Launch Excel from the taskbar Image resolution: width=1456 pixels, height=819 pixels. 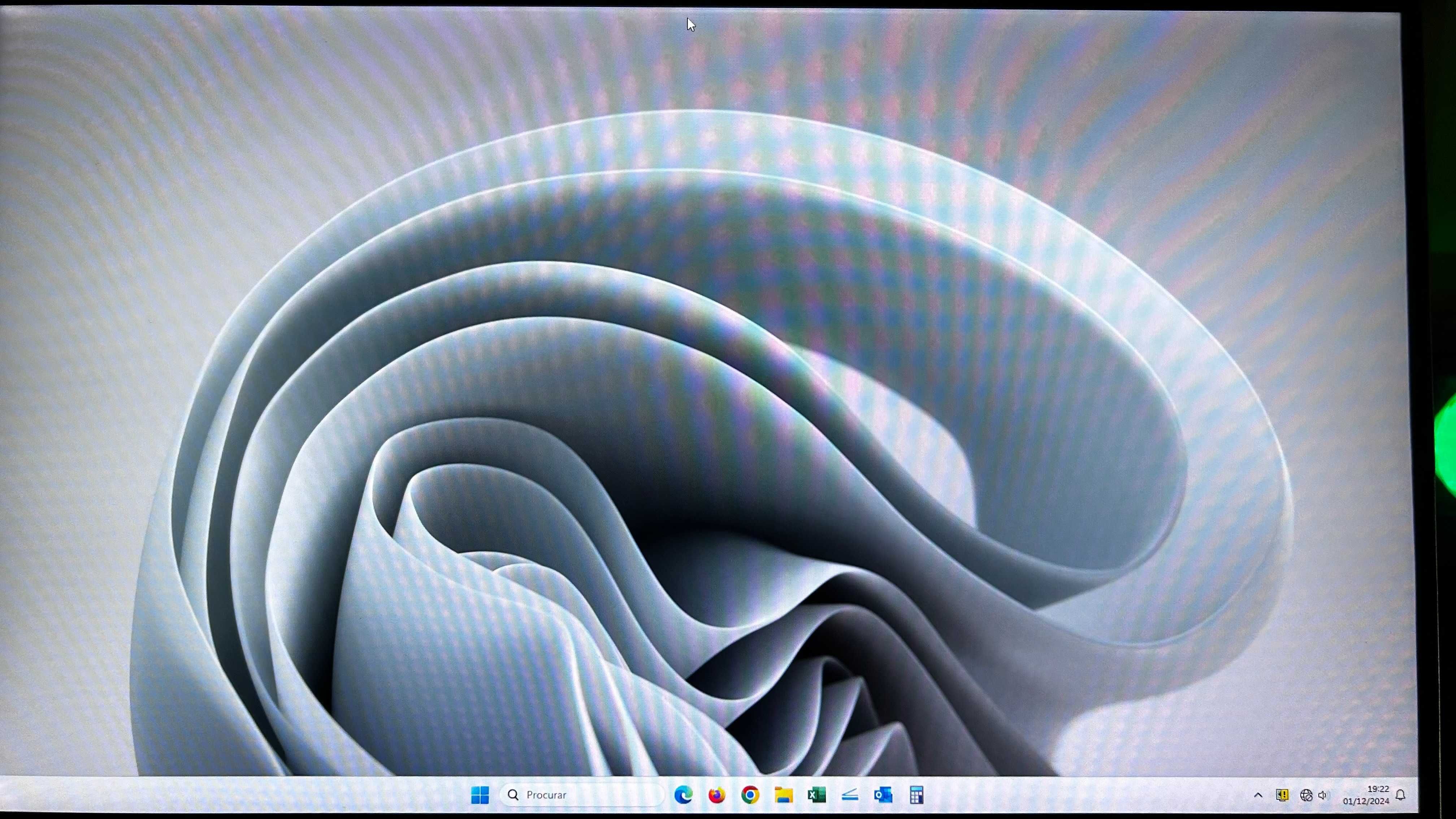817,795
